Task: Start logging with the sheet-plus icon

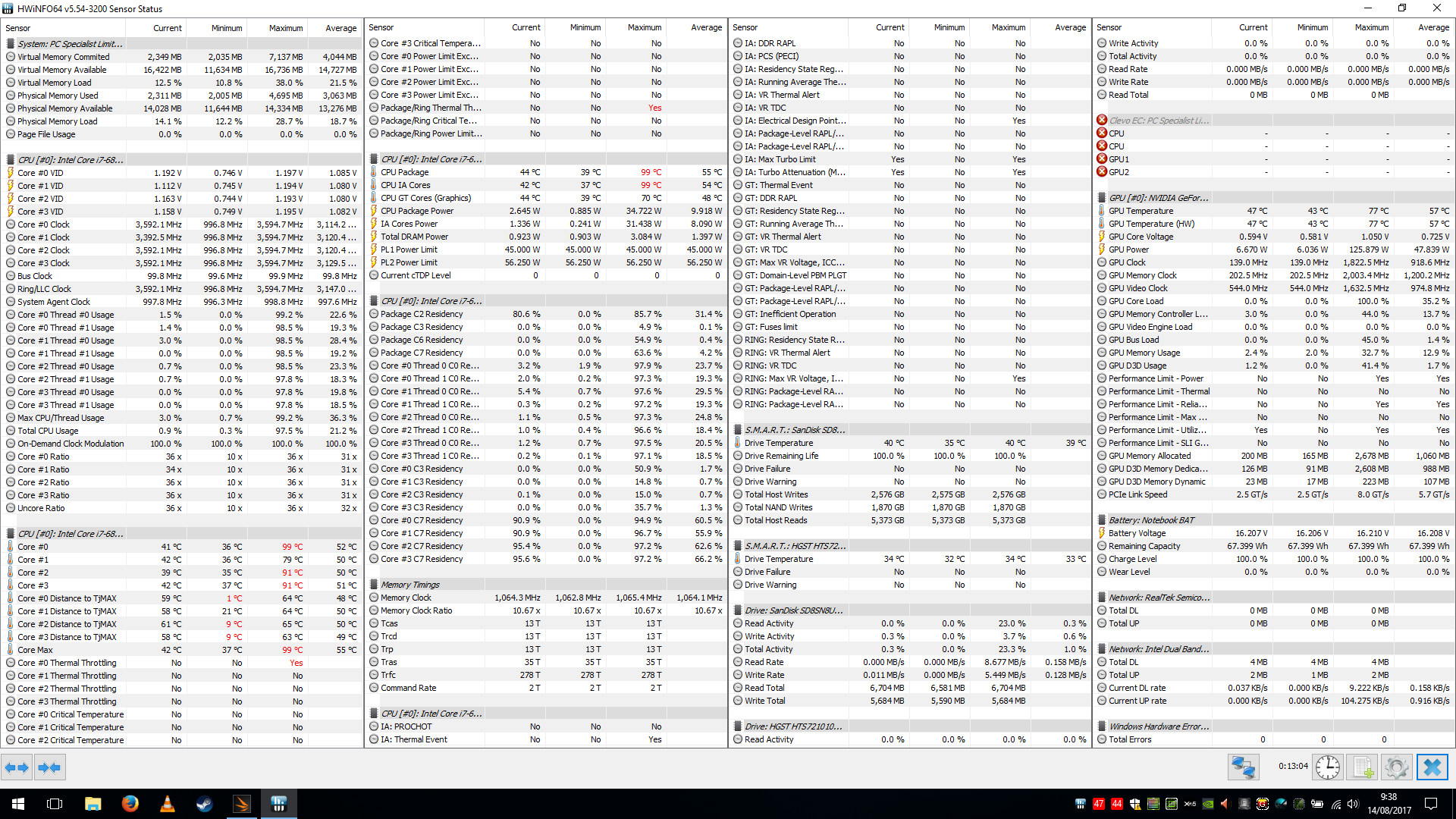Action: point(1362,767)
